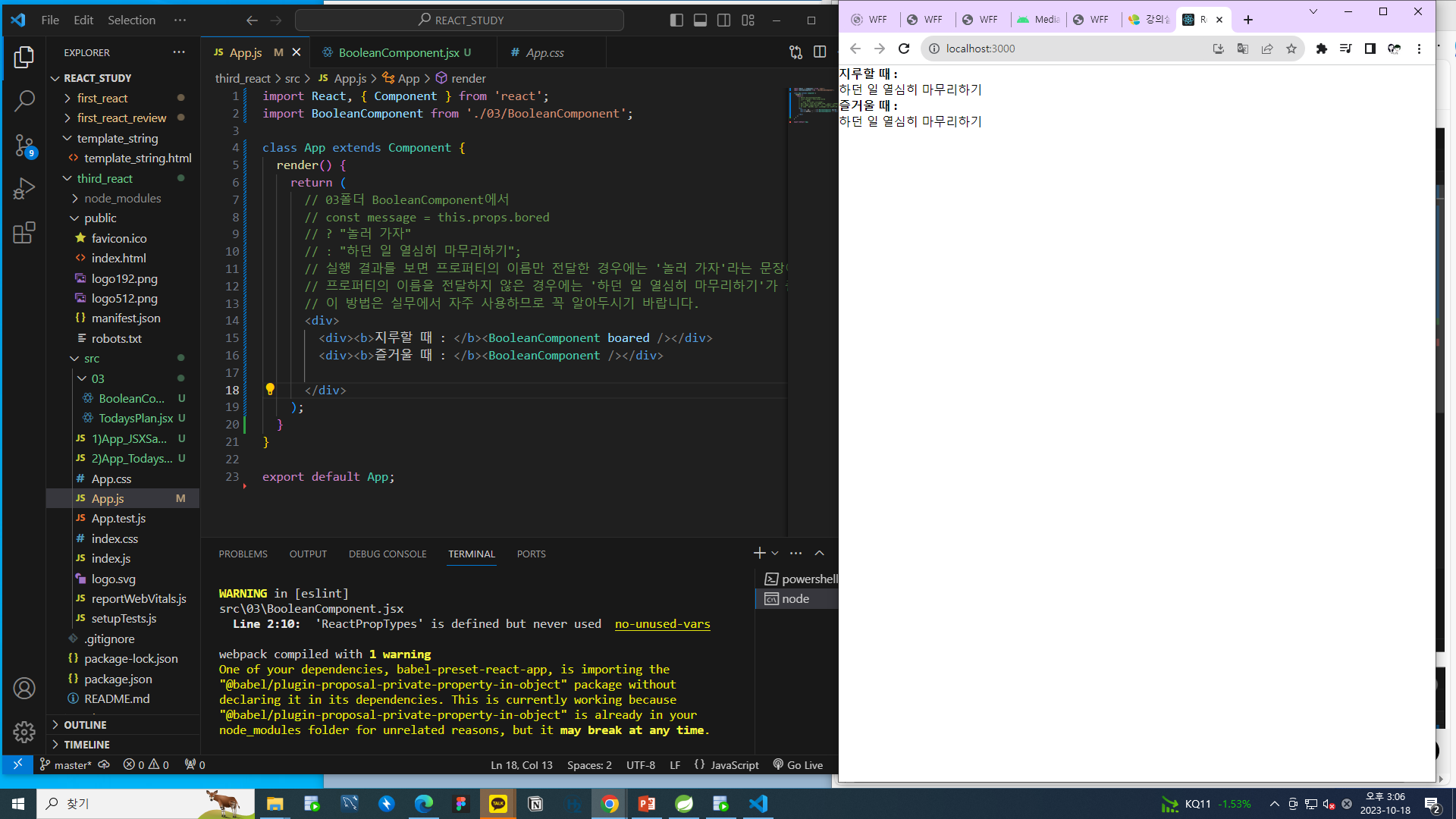This screenshot has height=819, width=1456.
Task: Maximize the terminal panel with chevron
Action: tap(820, 554)
